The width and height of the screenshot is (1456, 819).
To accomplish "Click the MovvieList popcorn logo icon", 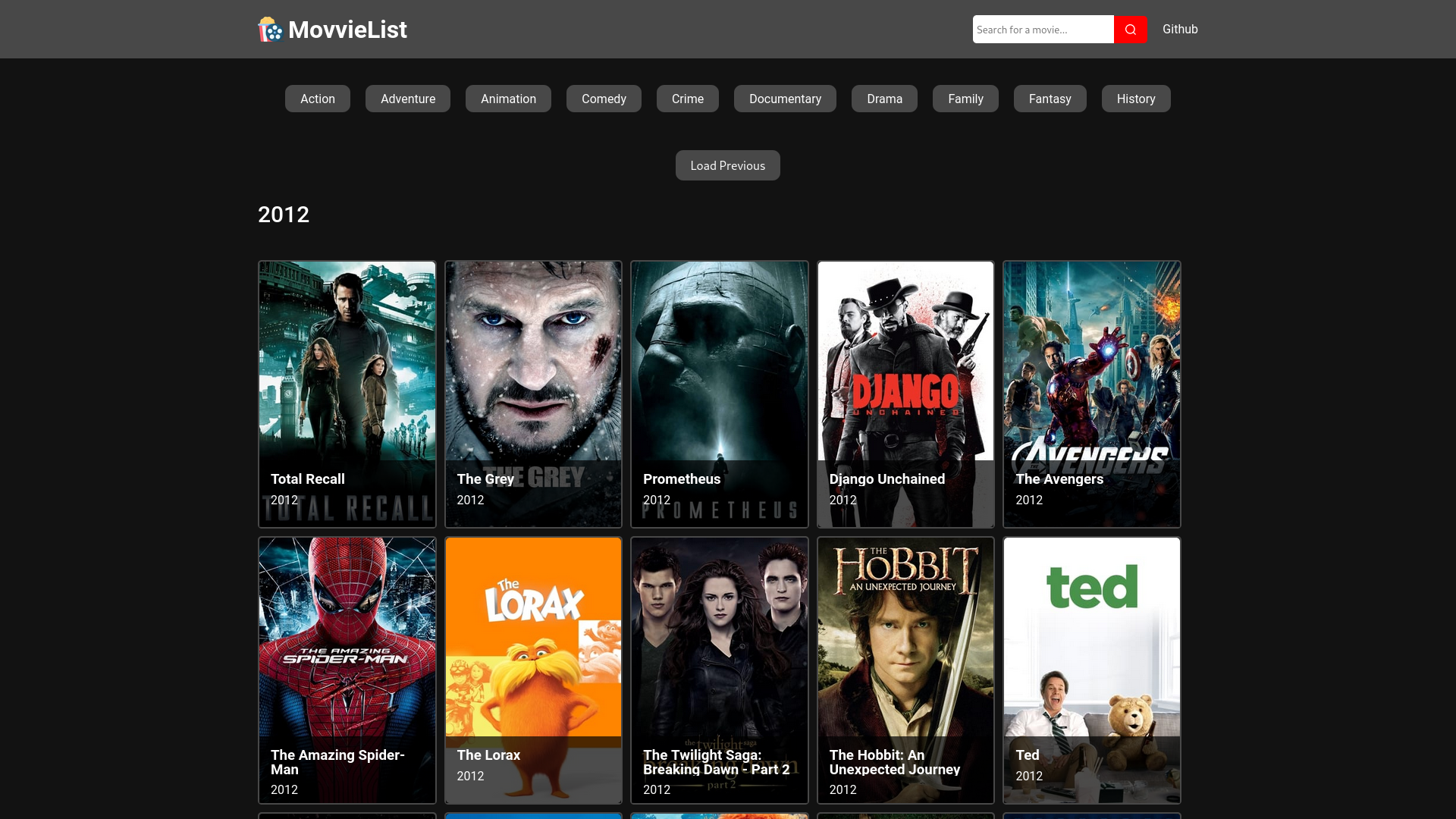I will point(270,30).
